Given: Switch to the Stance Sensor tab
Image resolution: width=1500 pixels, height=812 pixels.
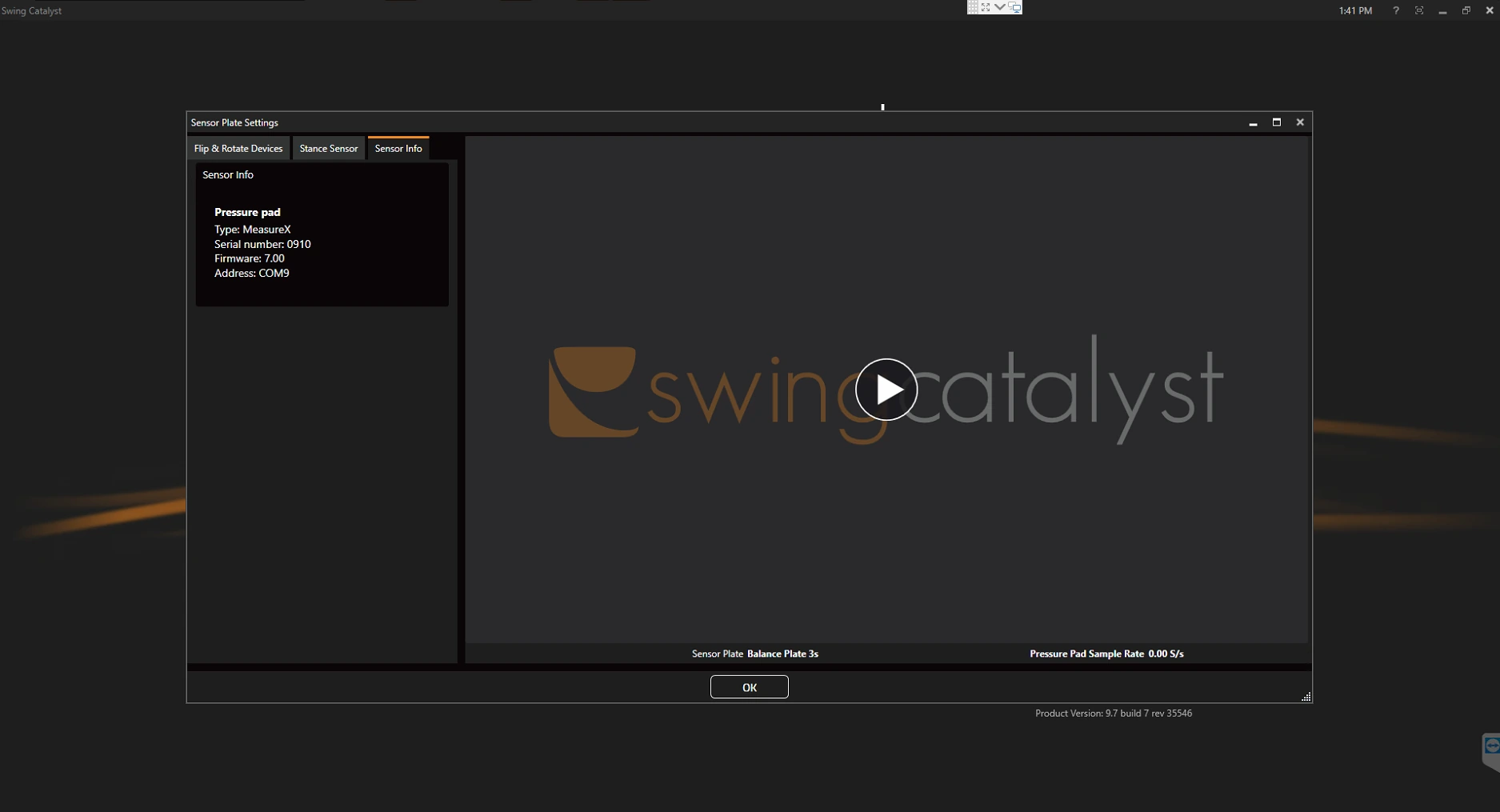Looking at the screenshot, I should tap(329, 148).
